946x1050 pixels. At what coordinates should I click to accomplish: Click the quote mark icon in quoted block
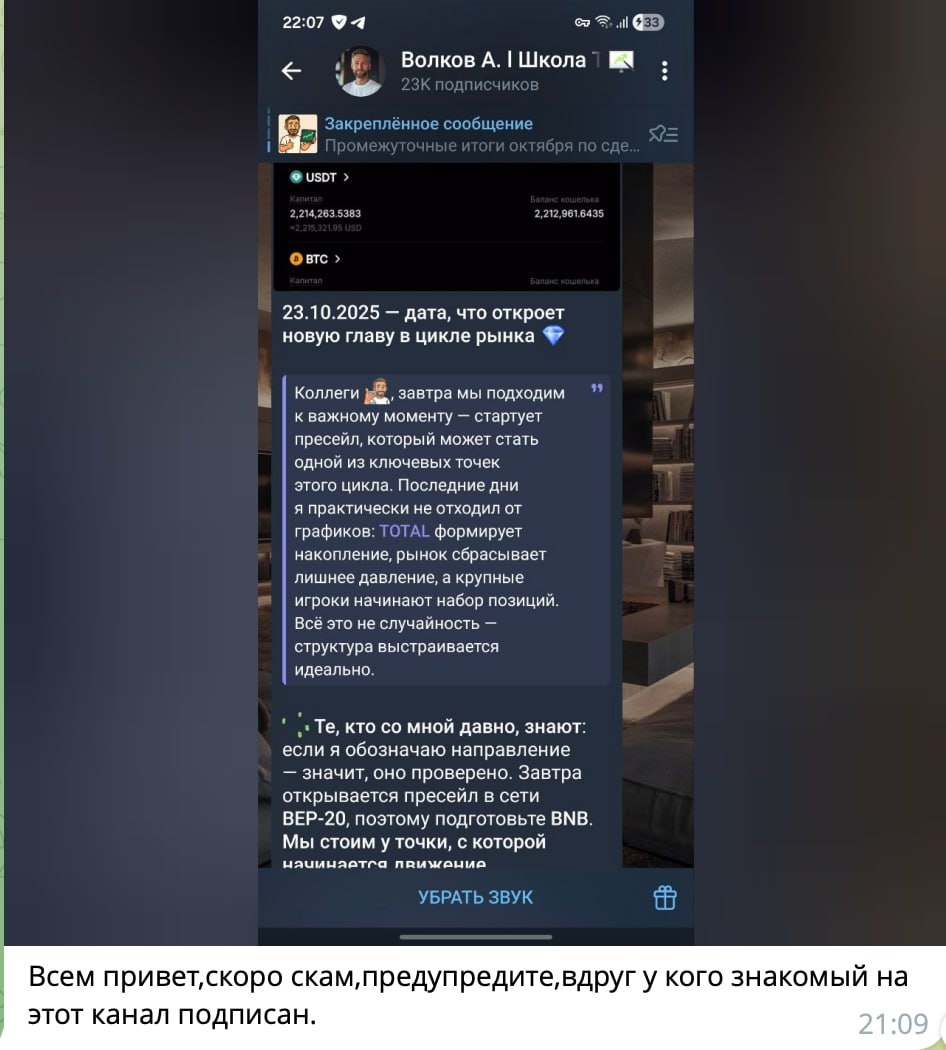pyautogui.click(x=597, y=388)
